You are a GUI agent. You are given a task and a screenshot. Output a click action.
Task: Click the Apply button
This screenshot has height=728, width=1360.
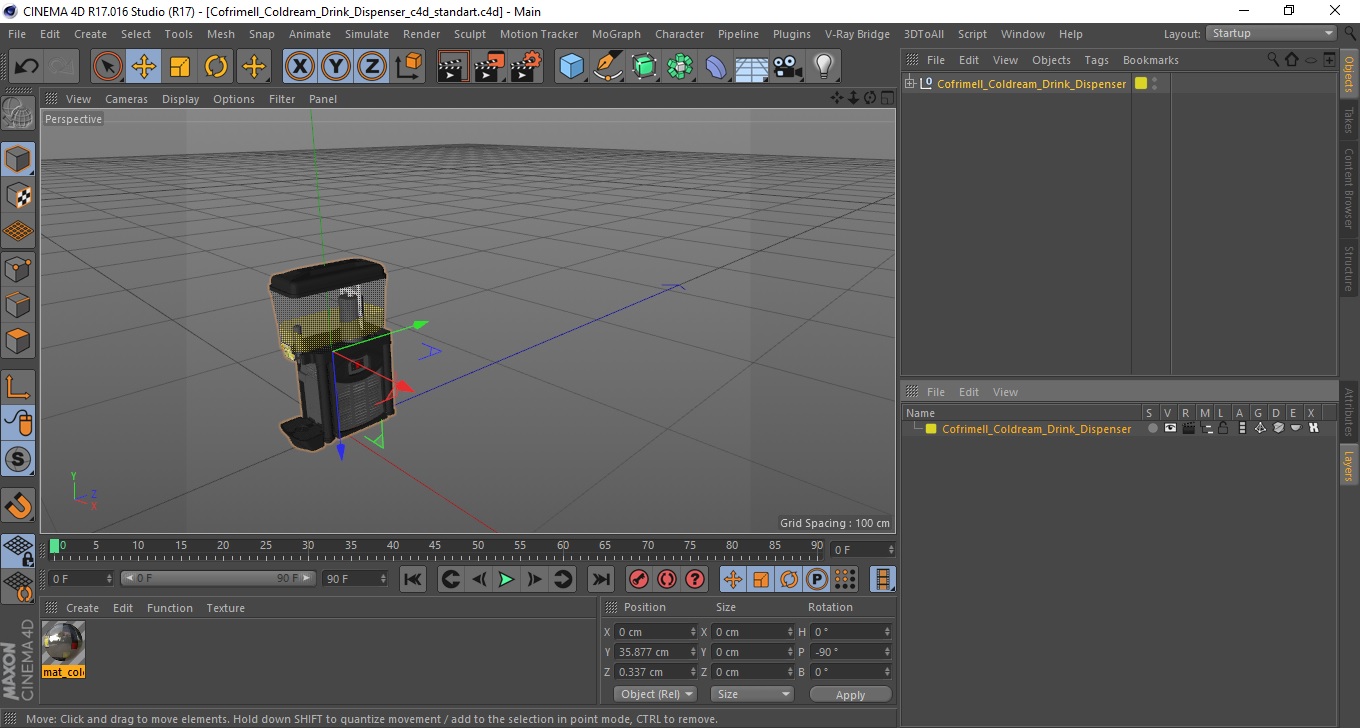point(850,694)
